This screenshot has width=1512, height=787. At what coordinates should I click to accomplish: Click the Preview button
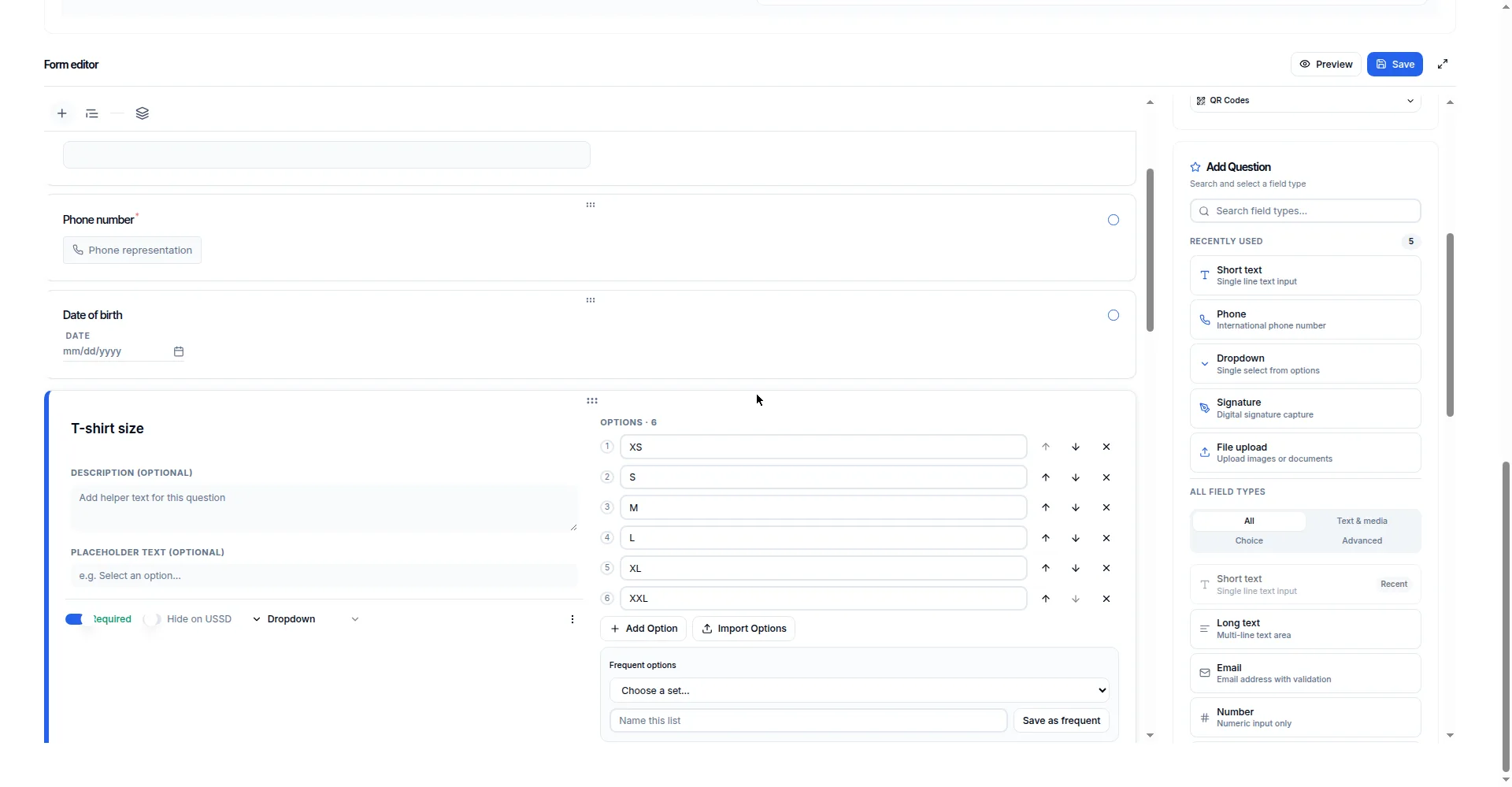click(x=1326, y=65)
